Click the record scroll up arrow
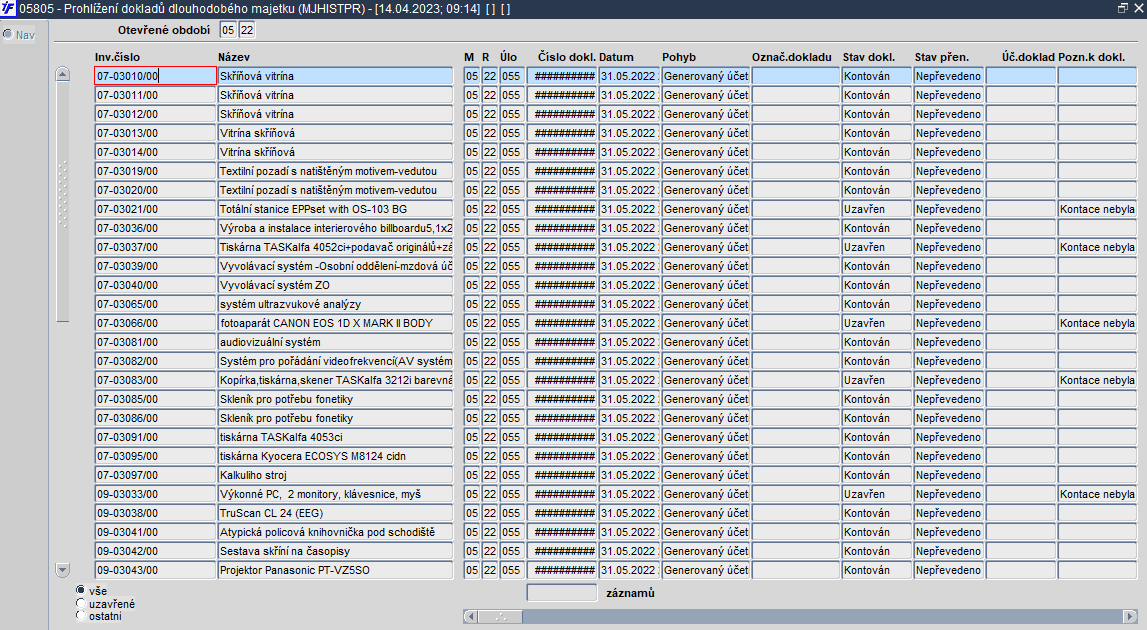This screenshot has height=630, width=1147. tap(63, 74)
